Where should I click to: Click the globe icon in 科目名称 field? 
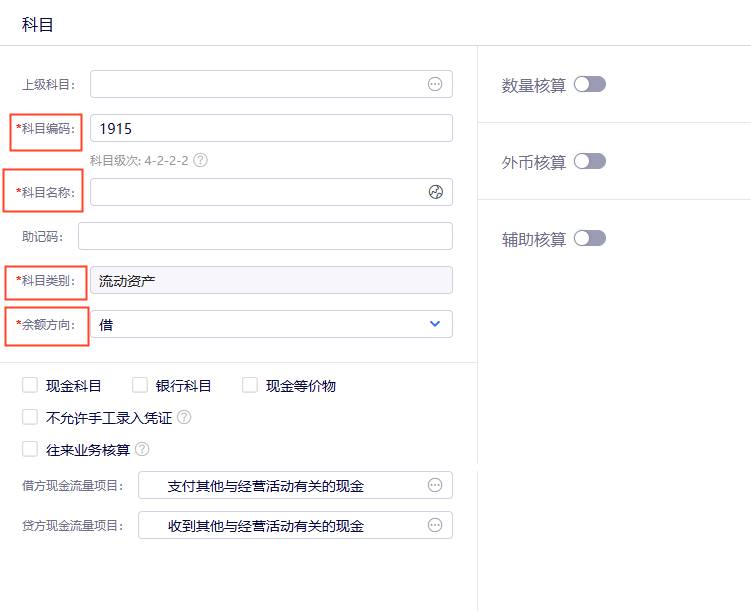coord(435,192)
